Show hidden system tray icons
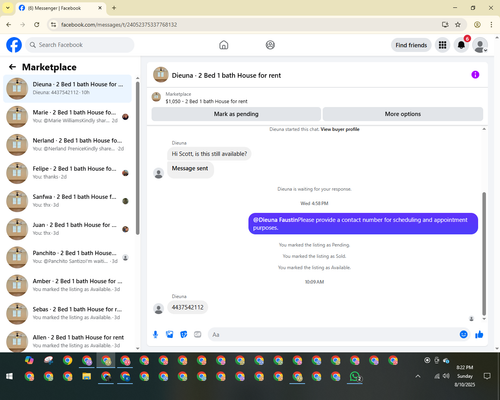500x400 pixels. click(x=418, y=376)
